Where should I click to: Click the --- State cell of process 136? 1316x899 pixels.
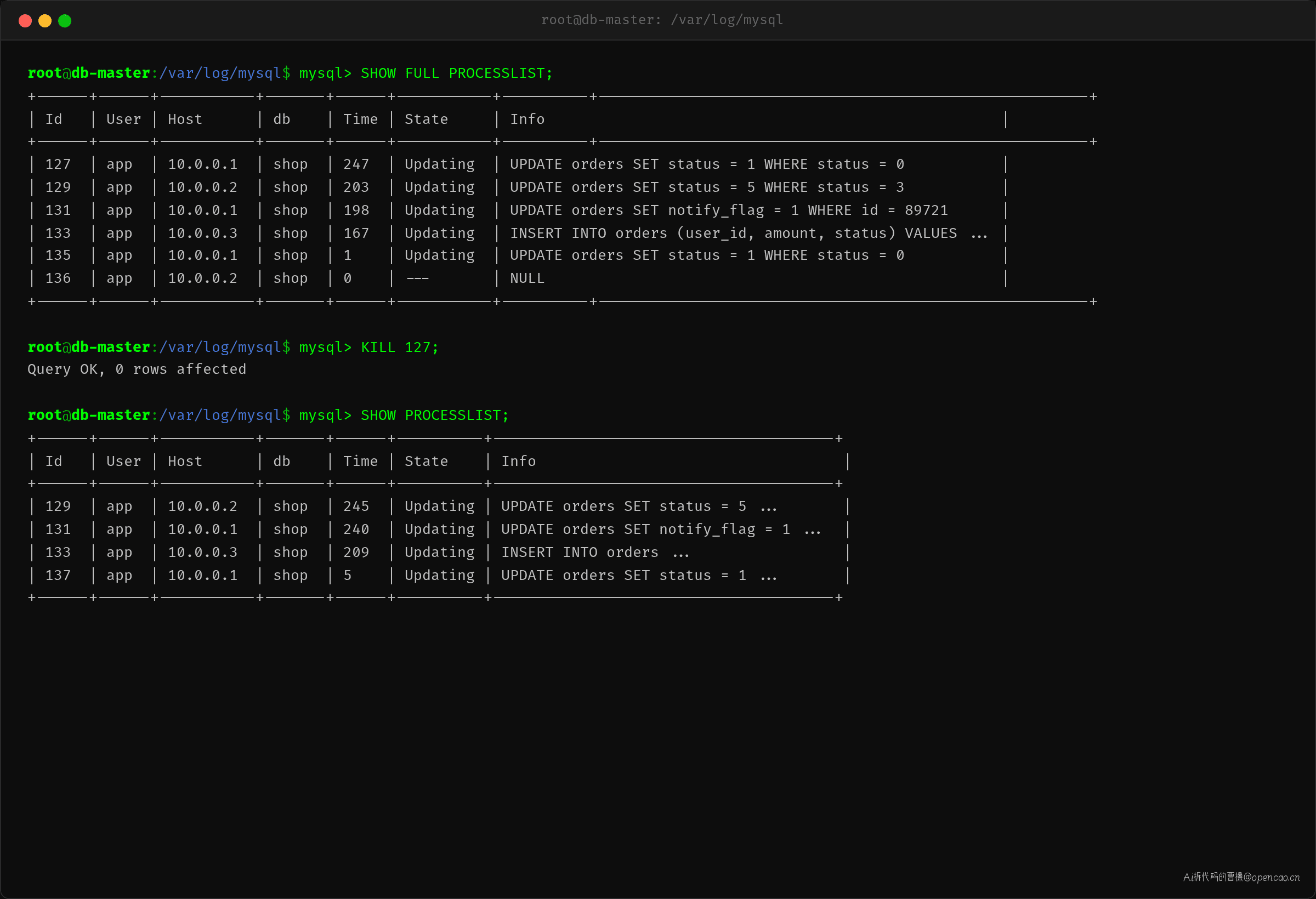417,278
